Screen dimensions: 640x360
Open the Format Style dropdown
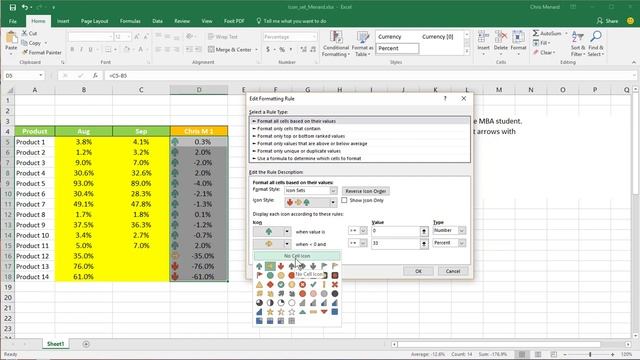333,191
